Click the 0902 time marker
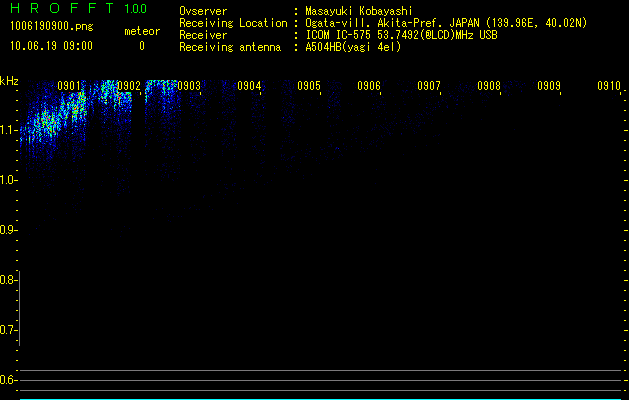The image size is (629, 400). [x=129, y=86]
